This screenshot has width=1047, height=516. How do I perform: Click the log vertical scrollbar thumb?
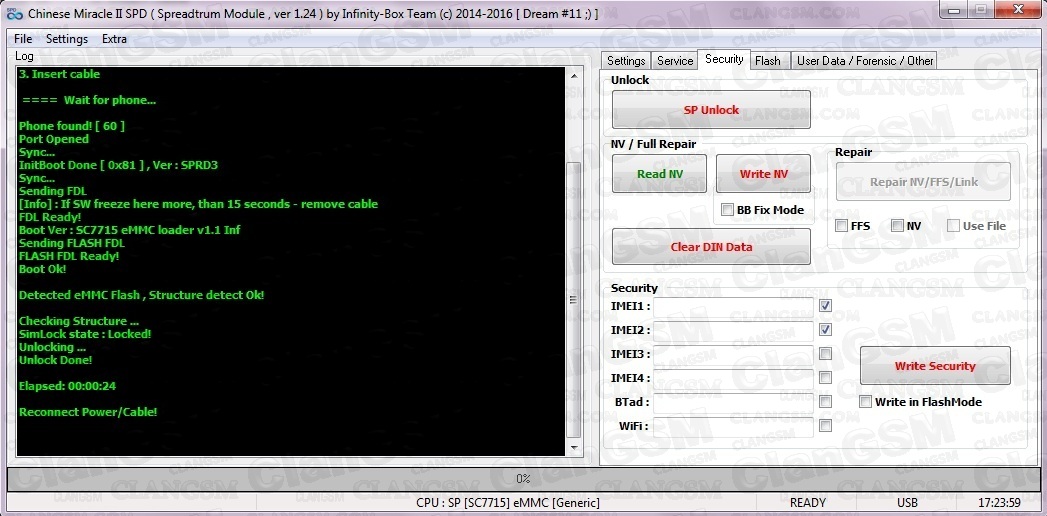tap(574, 300)
